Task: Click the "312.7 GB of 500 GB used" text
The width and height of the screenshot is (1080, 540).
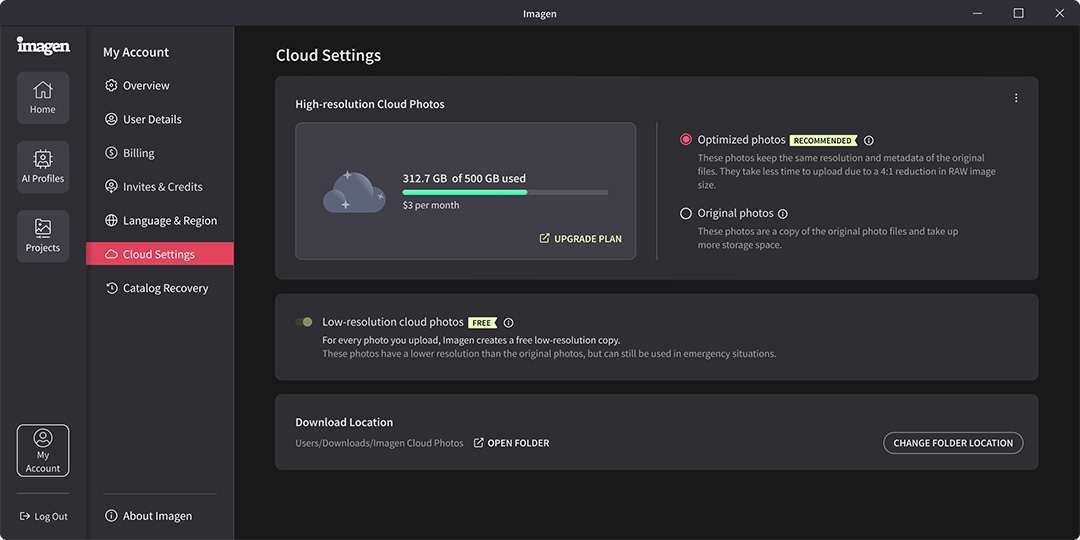Action: (x=464, y=178)
